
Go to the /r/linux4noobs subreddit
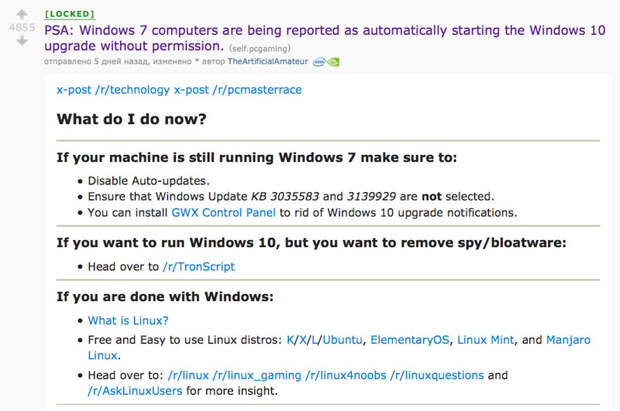(x=346, y=375)
